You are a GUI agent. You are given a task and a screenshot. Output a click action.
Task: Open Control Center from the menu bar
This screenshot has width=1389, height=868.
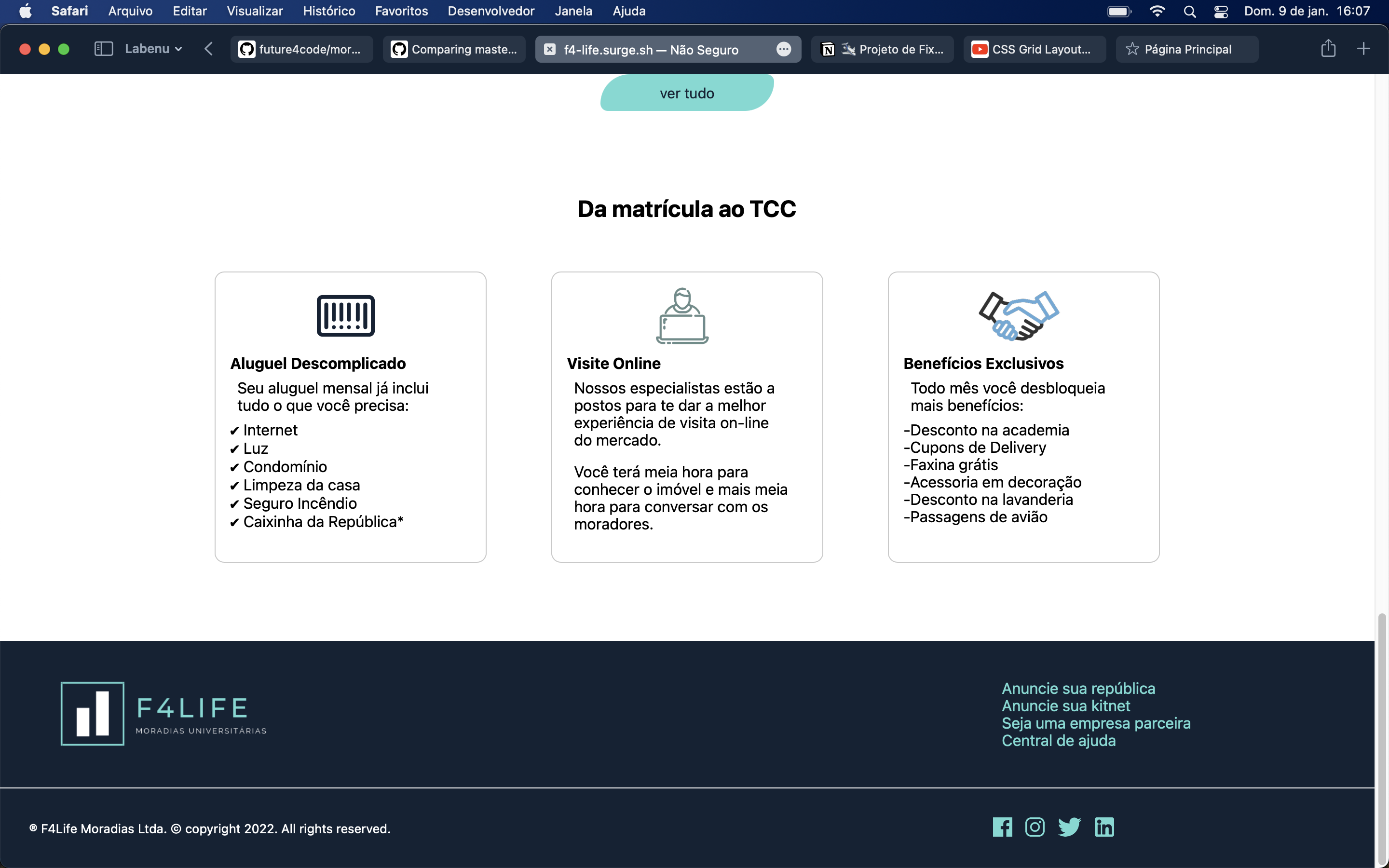(x=1221, y=11)
